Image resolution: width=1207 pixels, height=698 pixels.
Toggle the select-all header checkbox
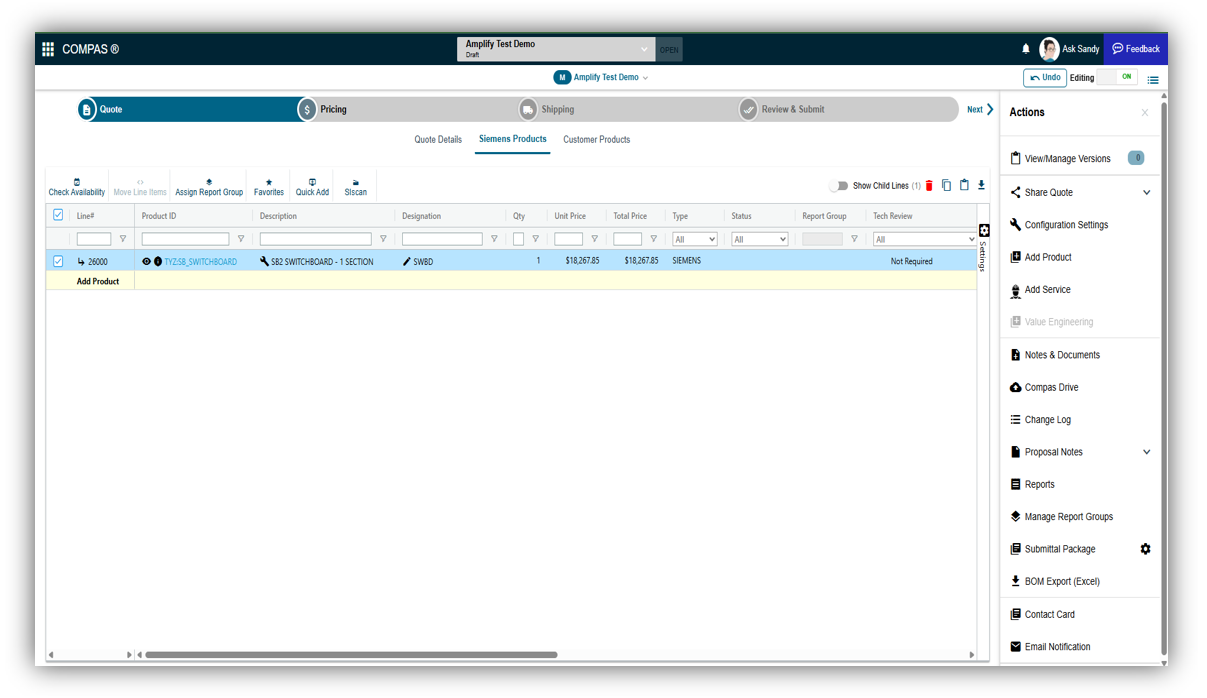pyautogui.click(x=58, y=215)
